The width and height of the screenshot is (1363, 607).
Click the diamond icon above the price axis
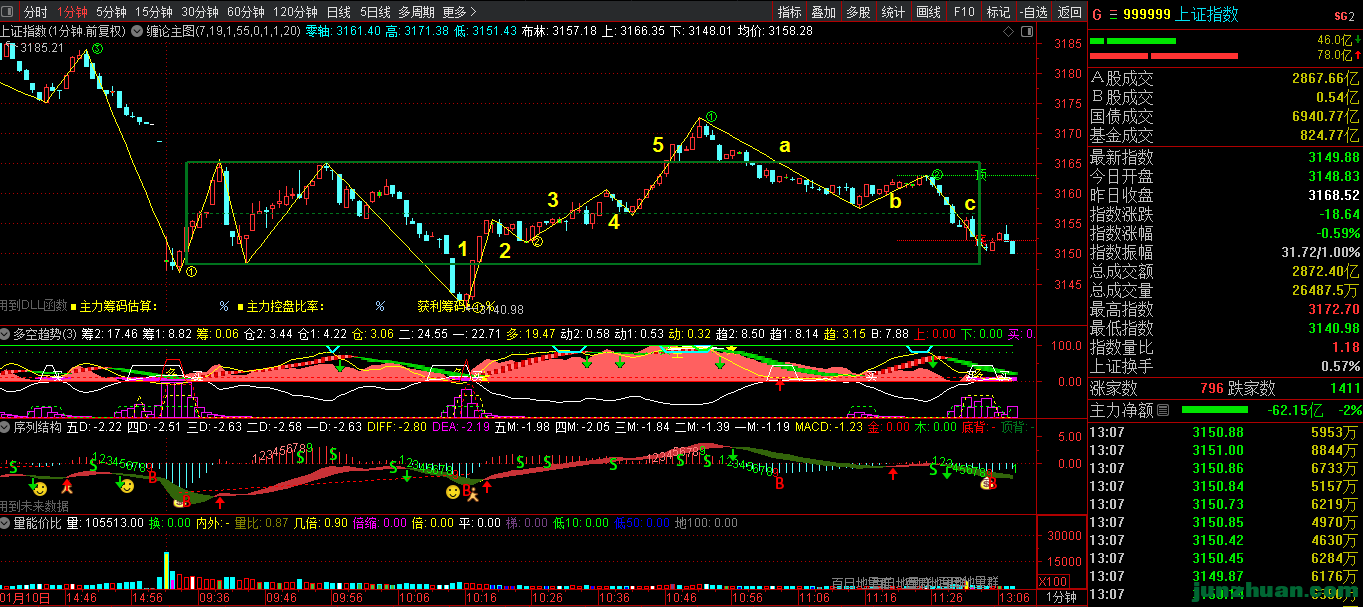pyautogui.click(x=1009, y=31)
